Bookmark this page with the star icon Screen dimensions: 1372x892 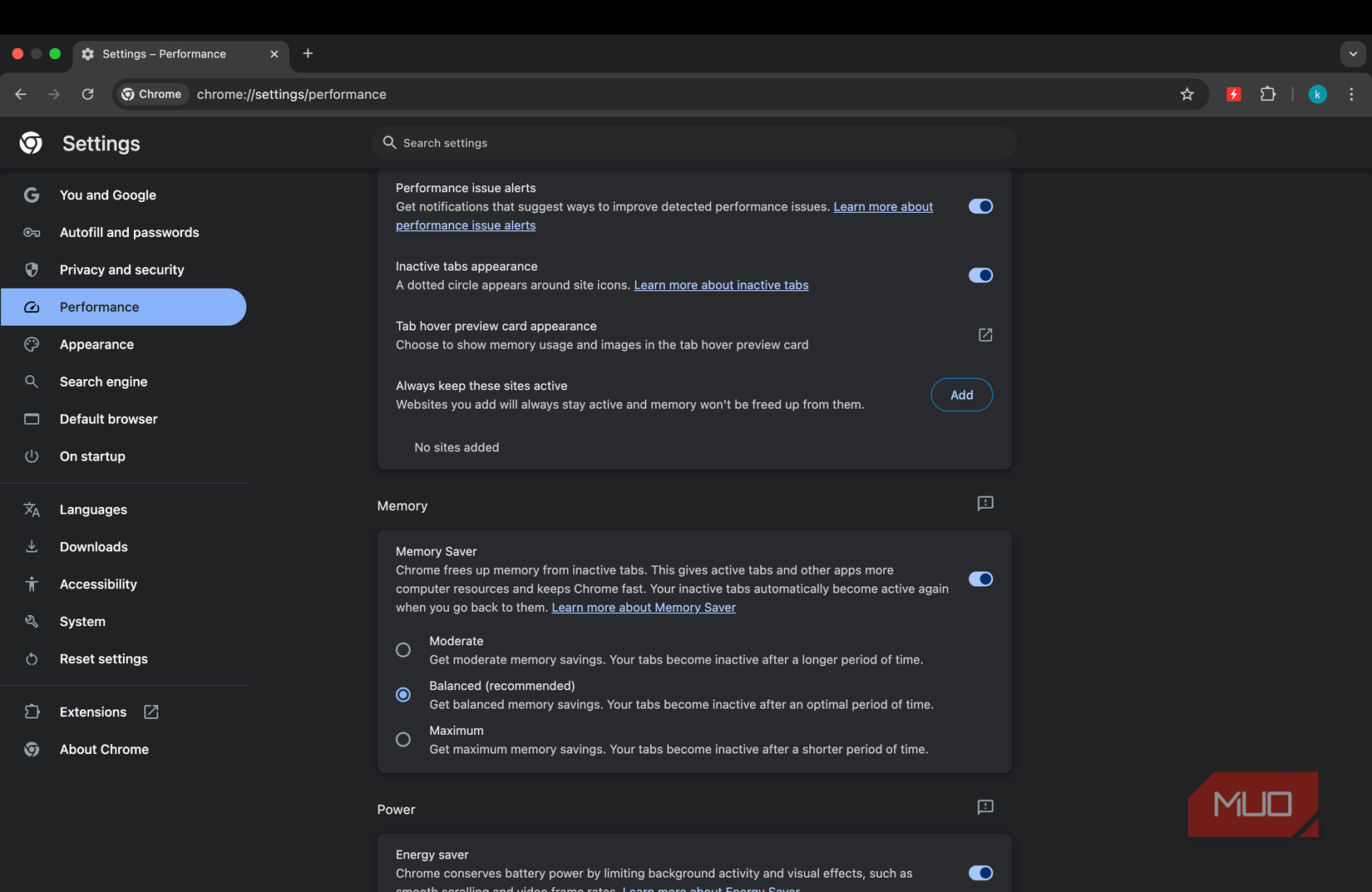(1187, 95)
